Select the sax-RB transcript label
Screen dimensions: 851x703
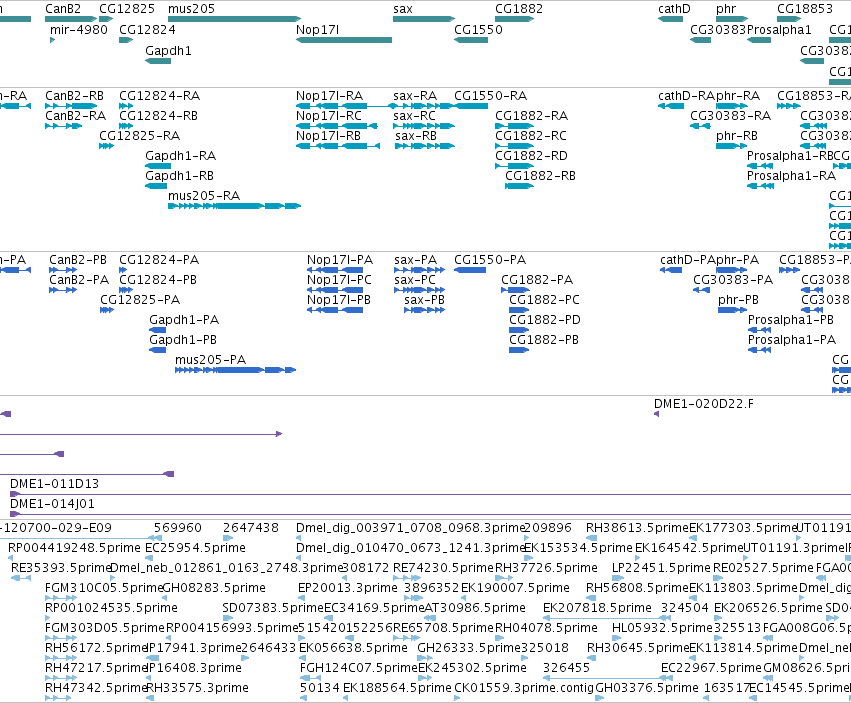[416, 136]
